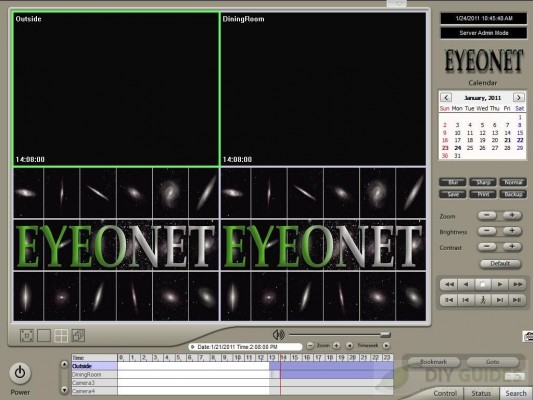
Task: Go to previous month in Calendar
Action: click(446, 98)
